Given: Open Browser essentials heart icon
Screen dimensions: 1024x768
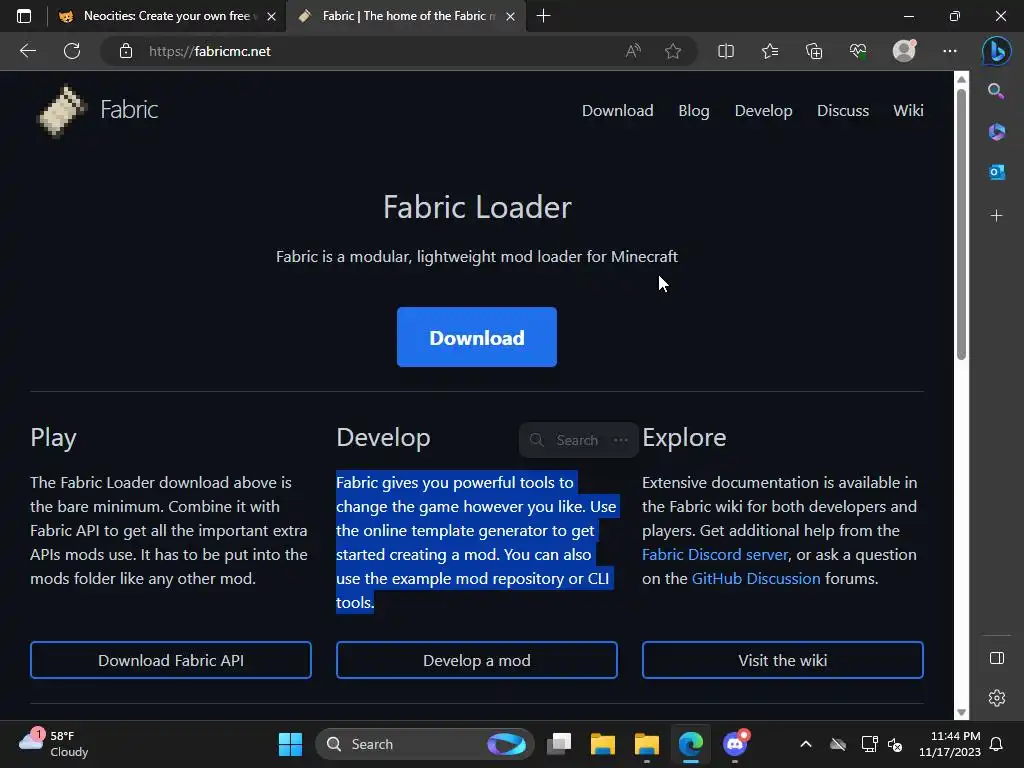Looking at the screenshot, I should [857, 51].
